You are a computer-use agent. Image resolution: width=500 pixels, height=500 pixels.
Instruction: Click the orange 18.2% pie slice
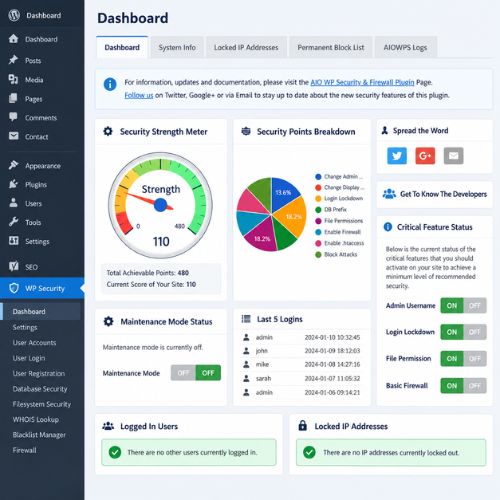click(x=292, y=217)
